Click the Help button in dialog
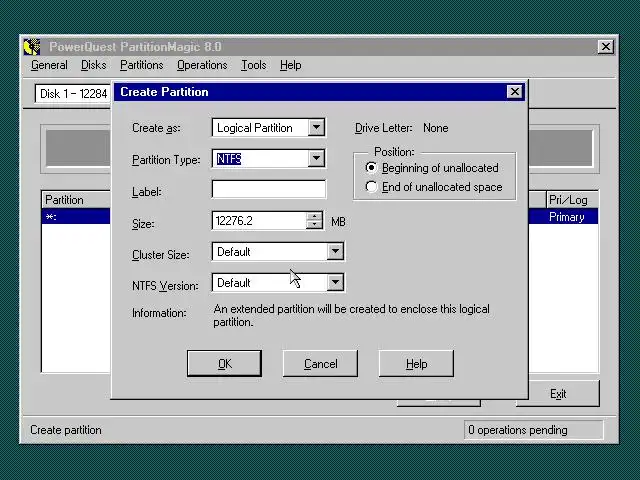 click(416, 364)
